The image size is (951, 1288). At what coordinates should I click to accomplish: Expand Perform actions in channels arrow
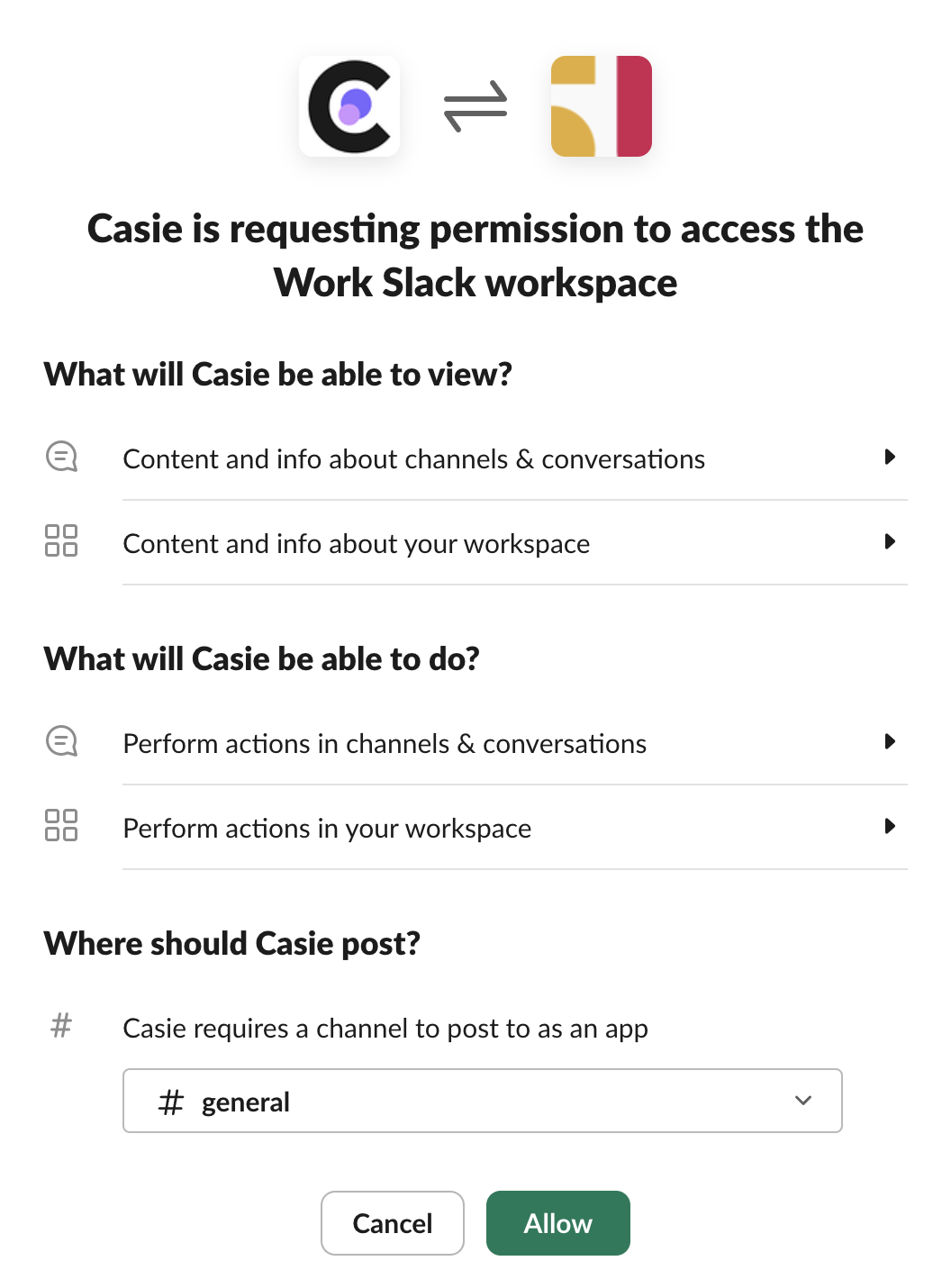coord(890,741)
